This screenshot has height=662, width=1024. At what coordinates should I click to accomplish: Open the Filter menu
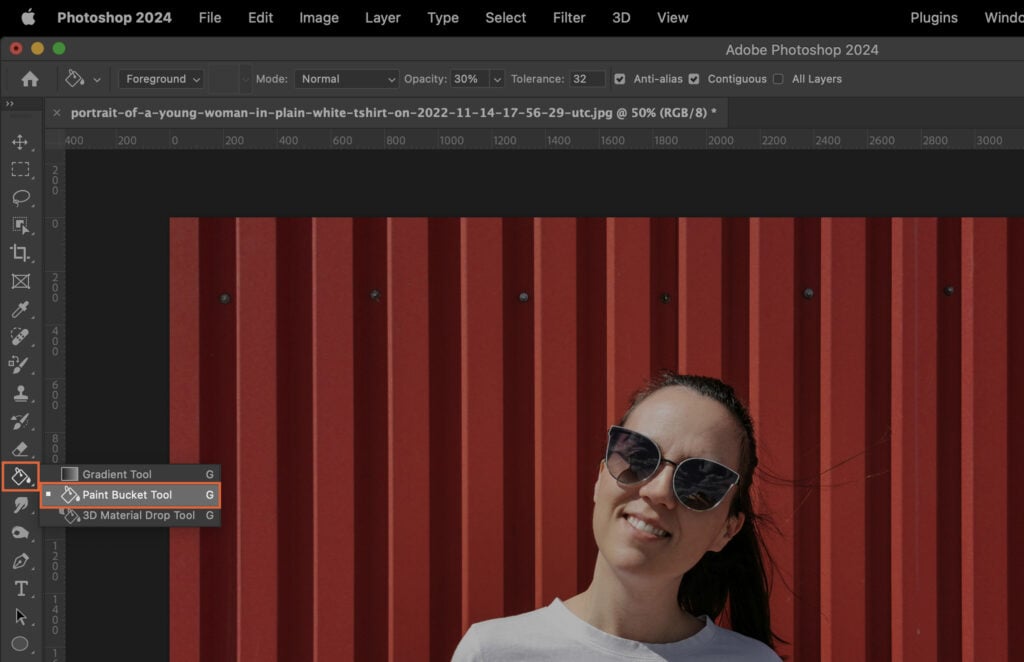(x=568, y=17)
